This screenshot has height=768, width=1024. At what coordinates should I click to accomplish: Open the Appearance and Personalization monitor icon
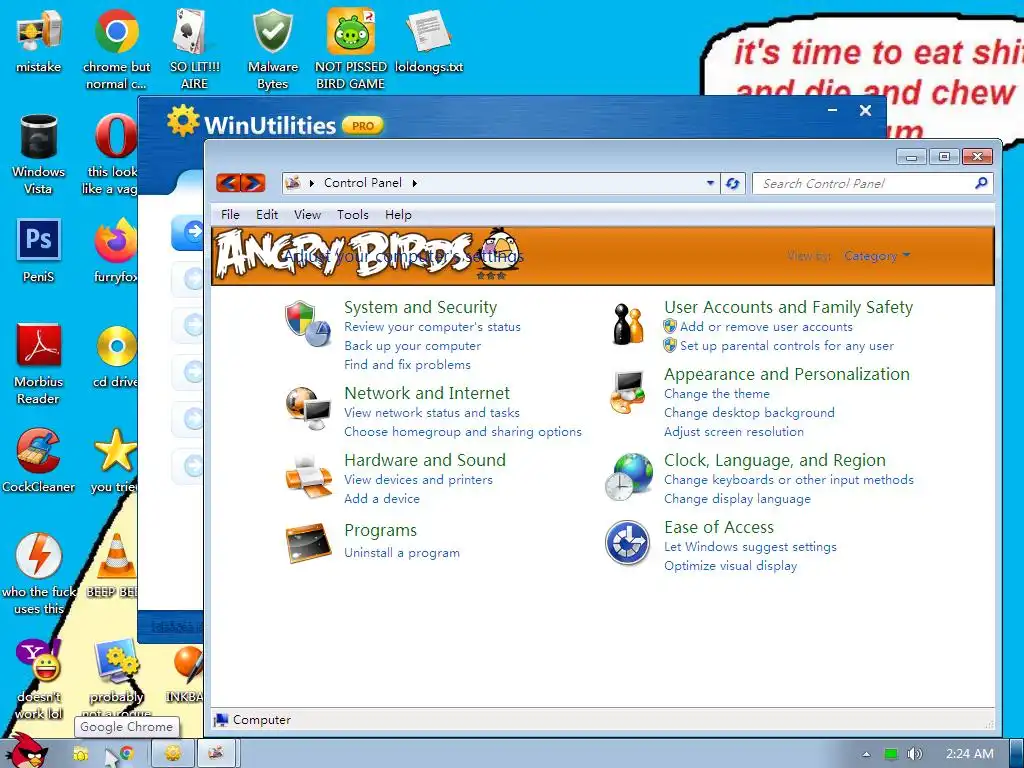click(x=628, y=392)
